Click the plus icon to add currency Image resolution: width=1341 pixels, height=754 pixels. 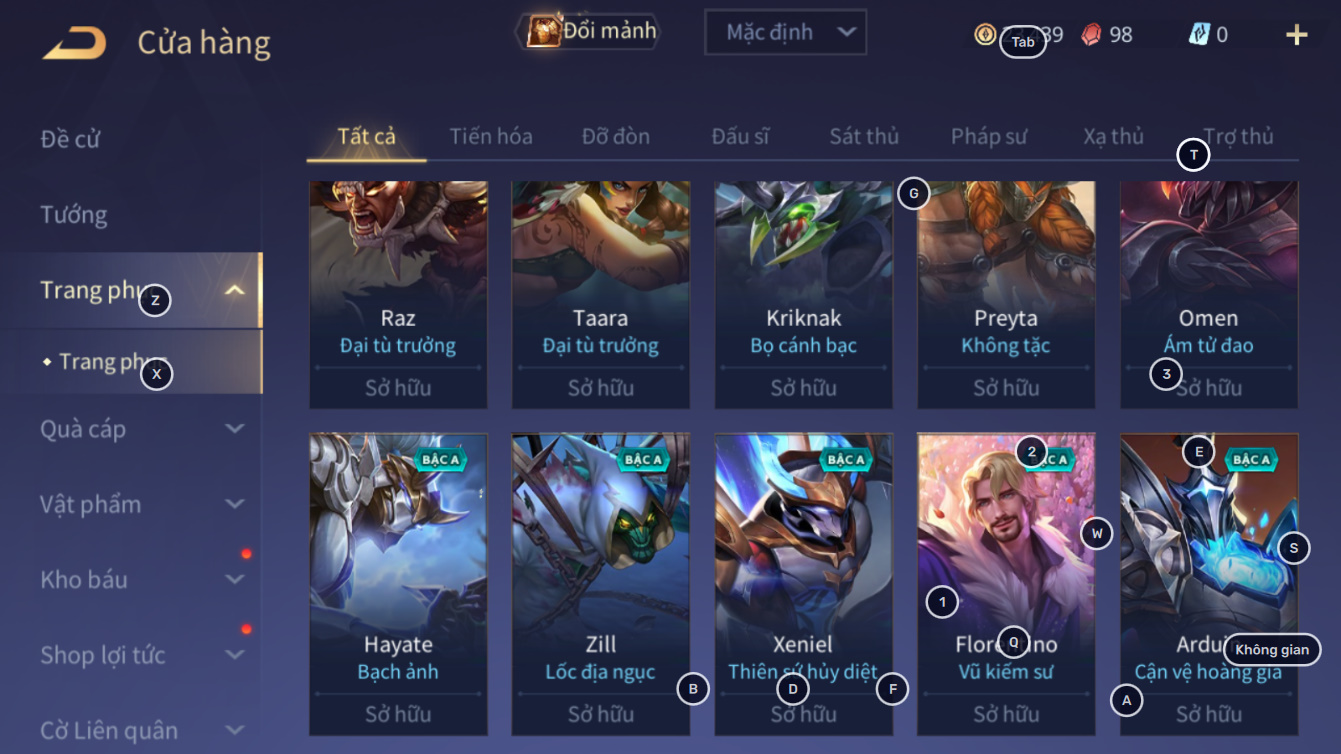pos(1296,35)
